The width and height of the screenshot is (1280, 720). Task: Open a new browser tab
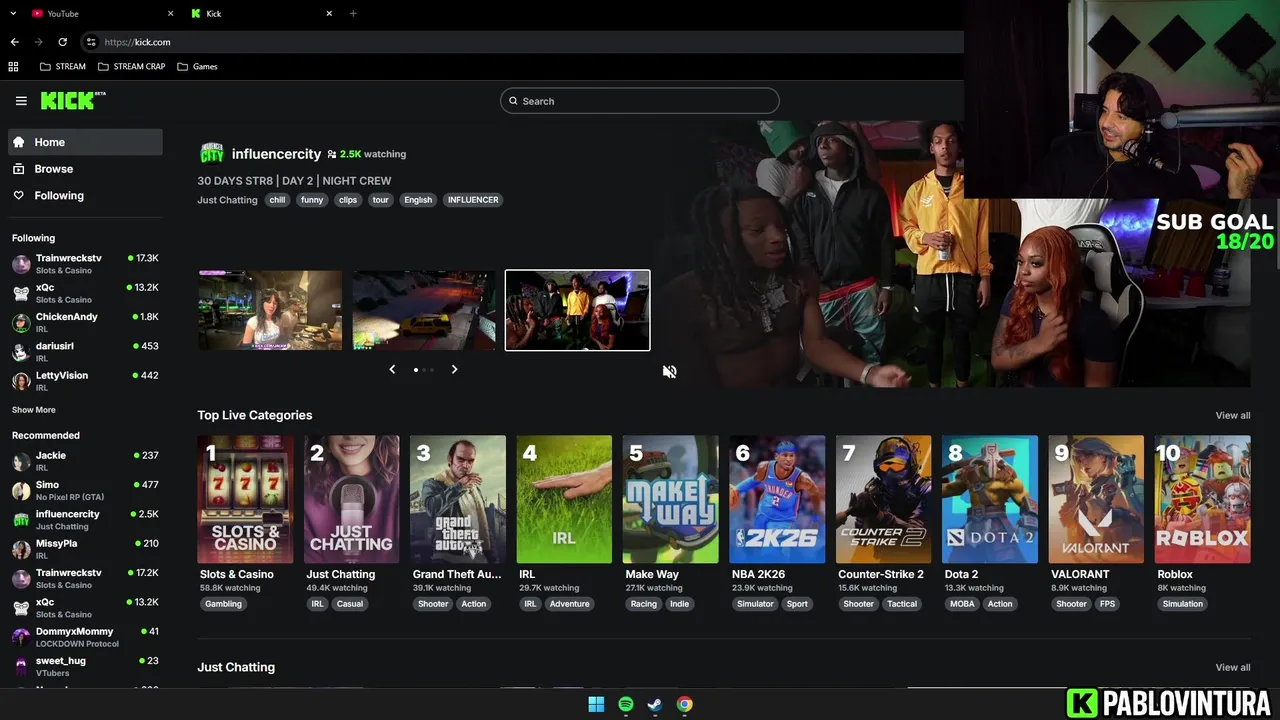click(x=353, y=13)
